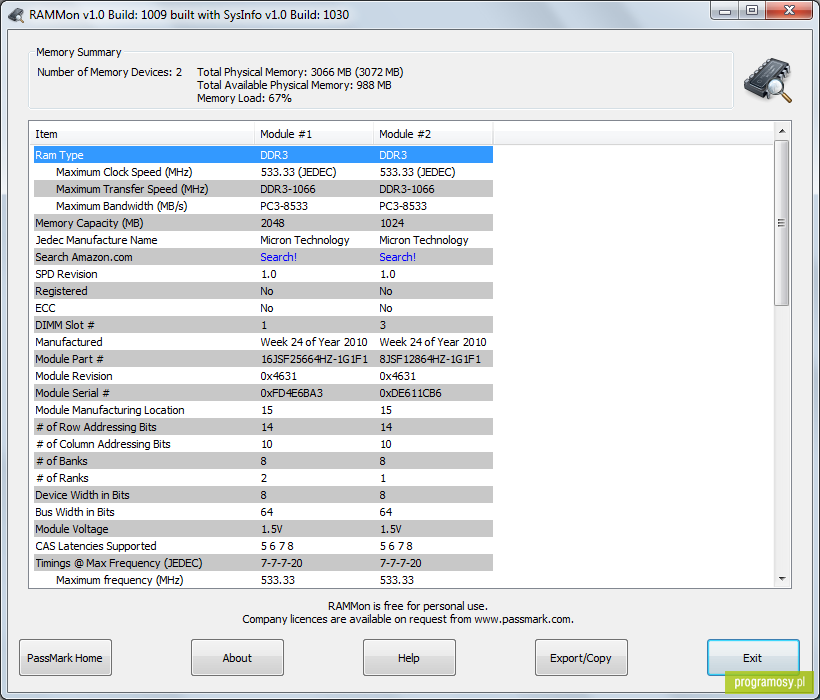Image resolution: width=820 pixels, height=700 pixels.
Task: Open the About dialog
Action: 237,658
